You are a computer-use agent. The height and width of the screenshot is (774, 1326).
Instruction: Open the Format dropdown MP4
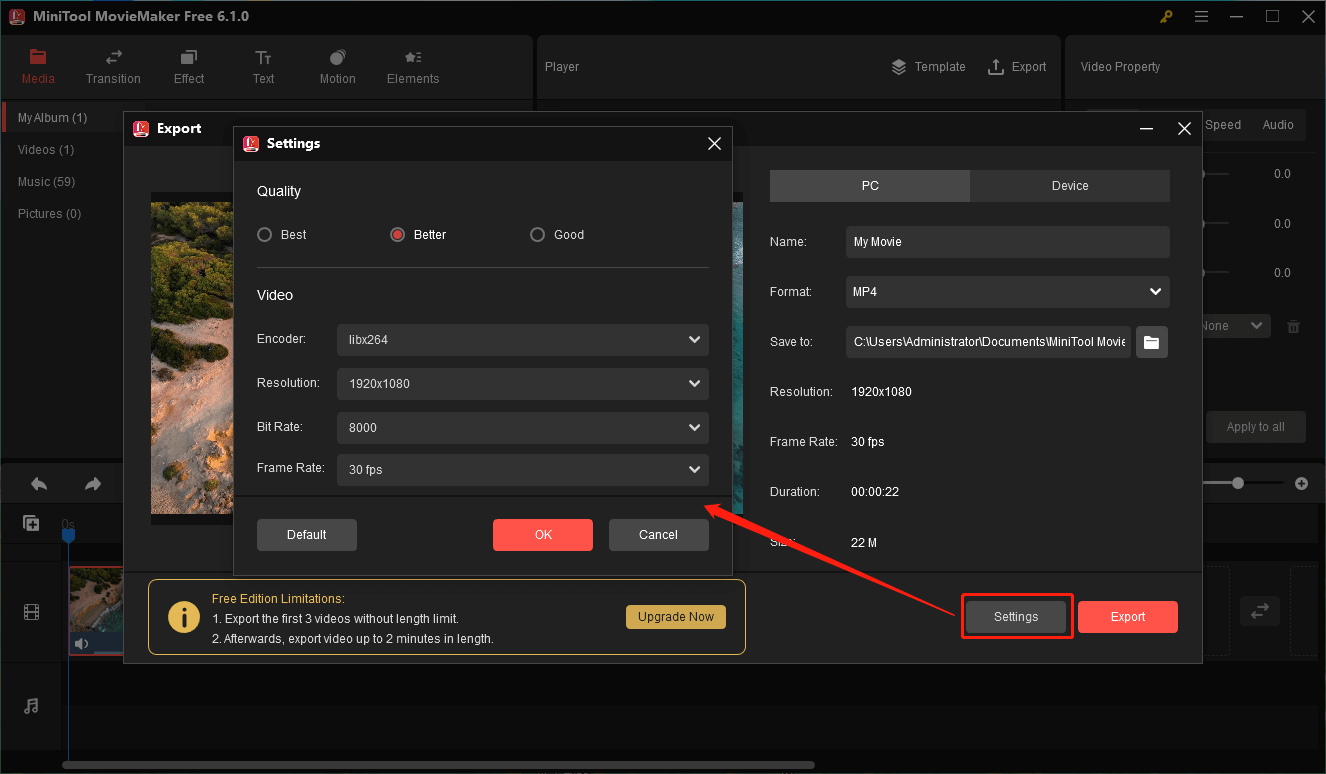(1007, 292)
